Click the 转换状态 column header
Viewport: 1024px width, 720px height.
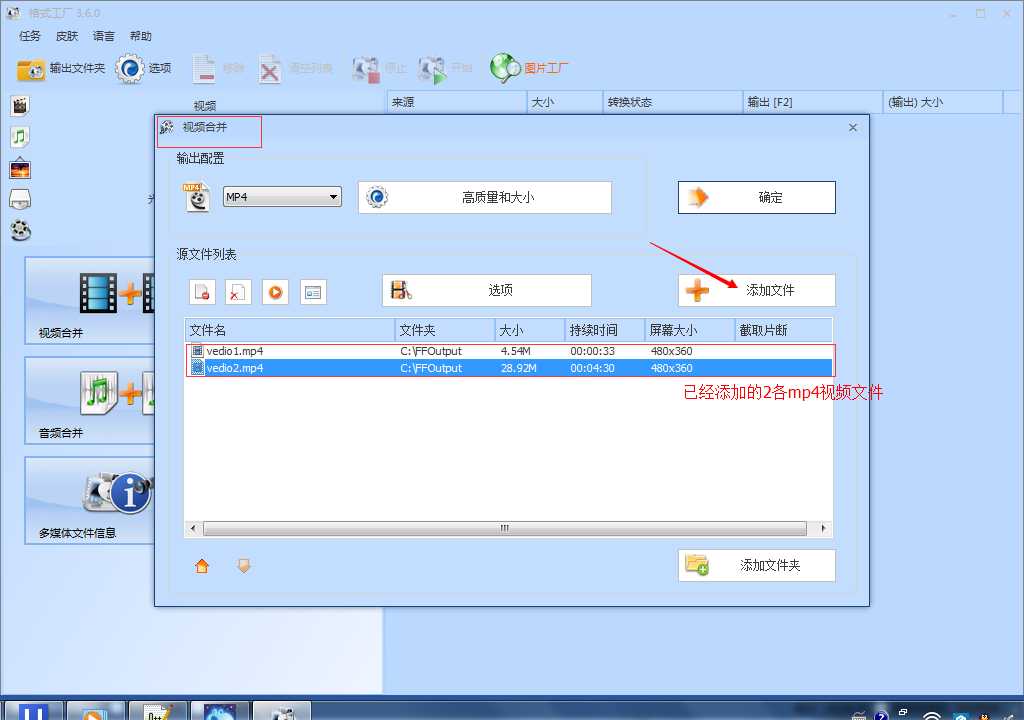673,102
